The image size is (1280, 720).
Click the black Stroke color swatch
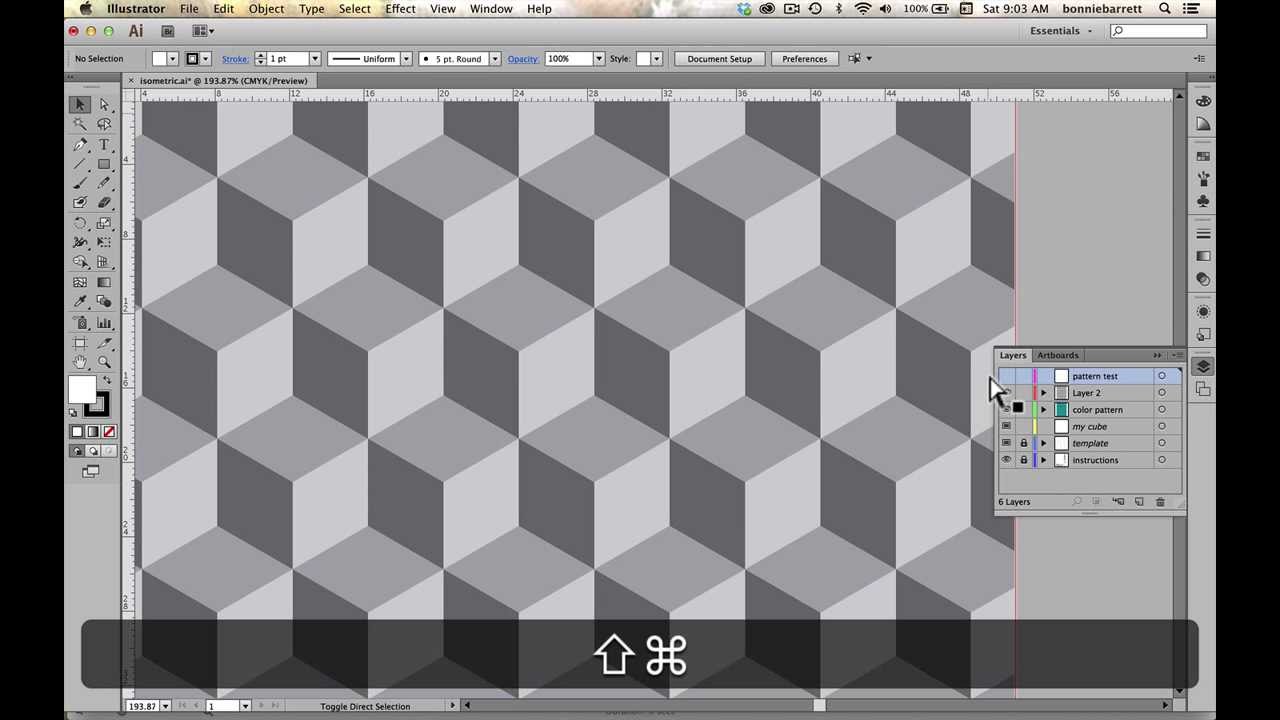click(x=96, y=405)
